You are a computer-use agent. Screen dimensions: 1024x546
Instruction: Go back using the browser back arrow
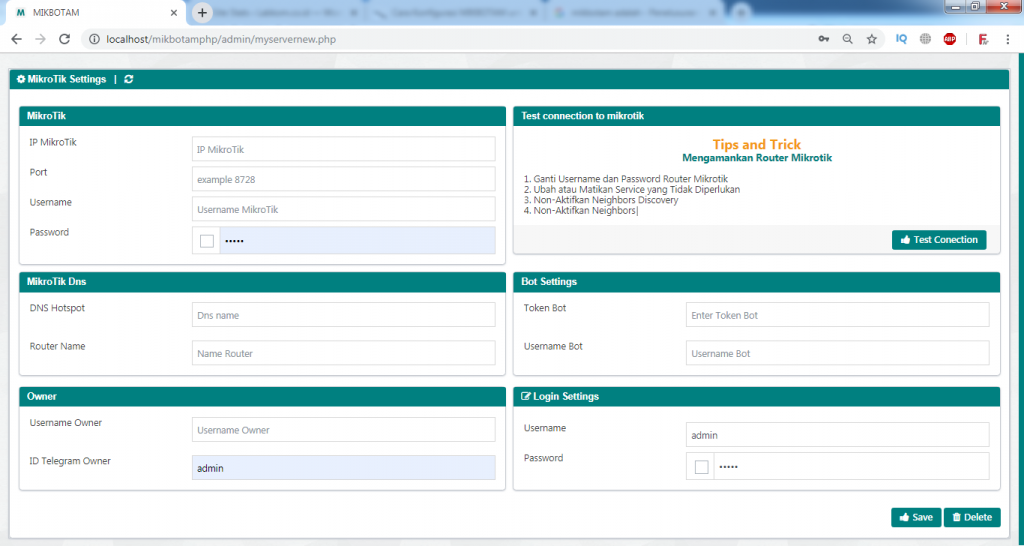pos(16,39)
